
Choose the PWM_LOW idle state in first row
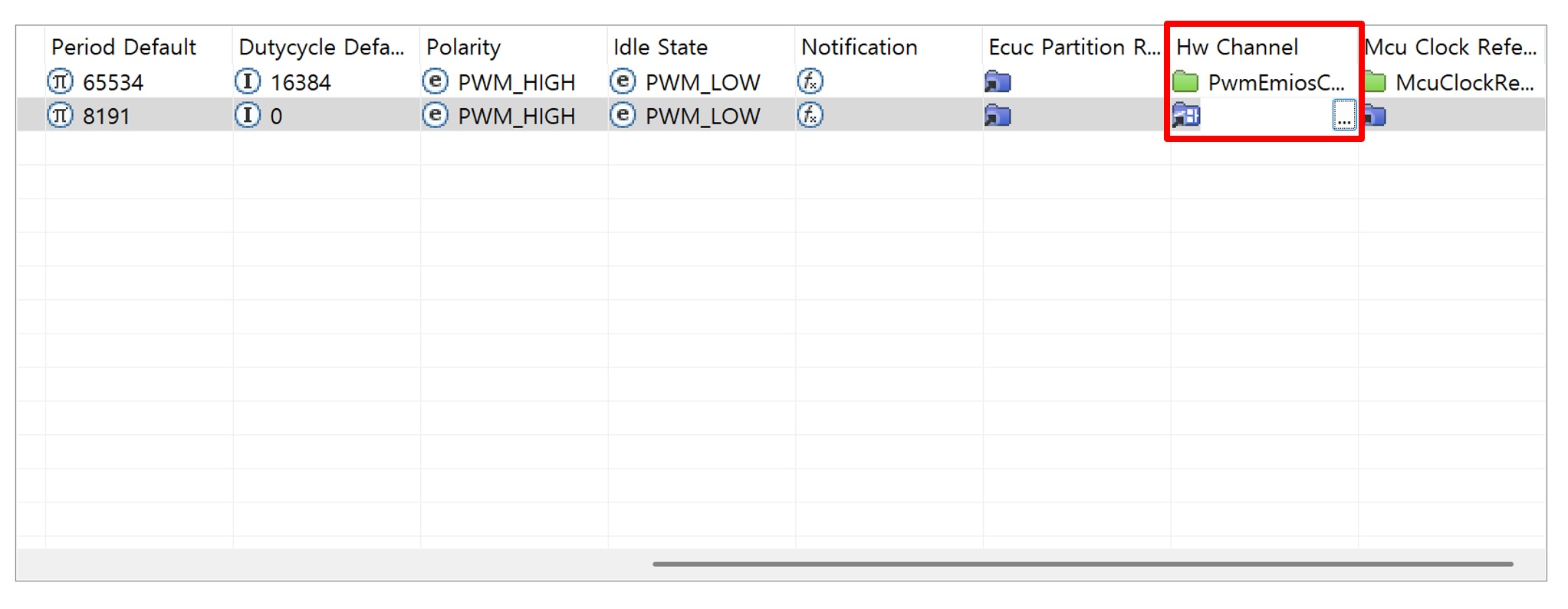(702, 82)
